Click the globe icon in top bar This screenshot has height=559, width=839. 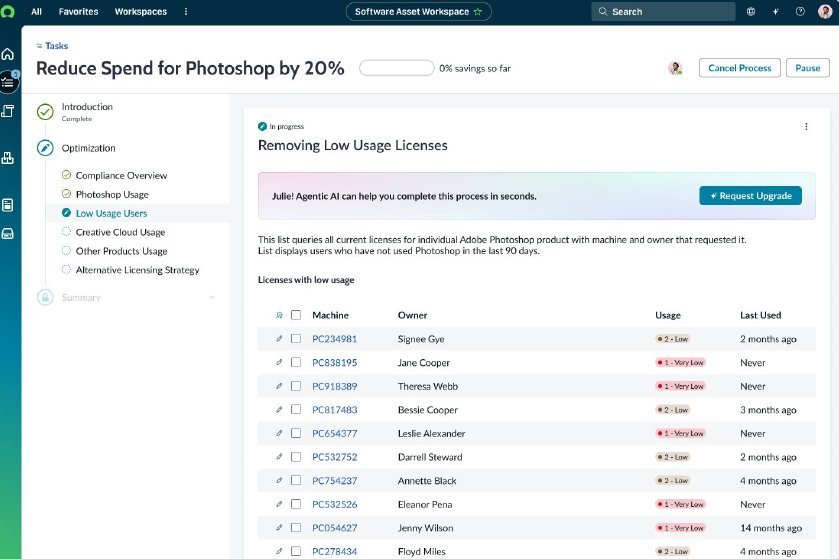pos(751,11)
